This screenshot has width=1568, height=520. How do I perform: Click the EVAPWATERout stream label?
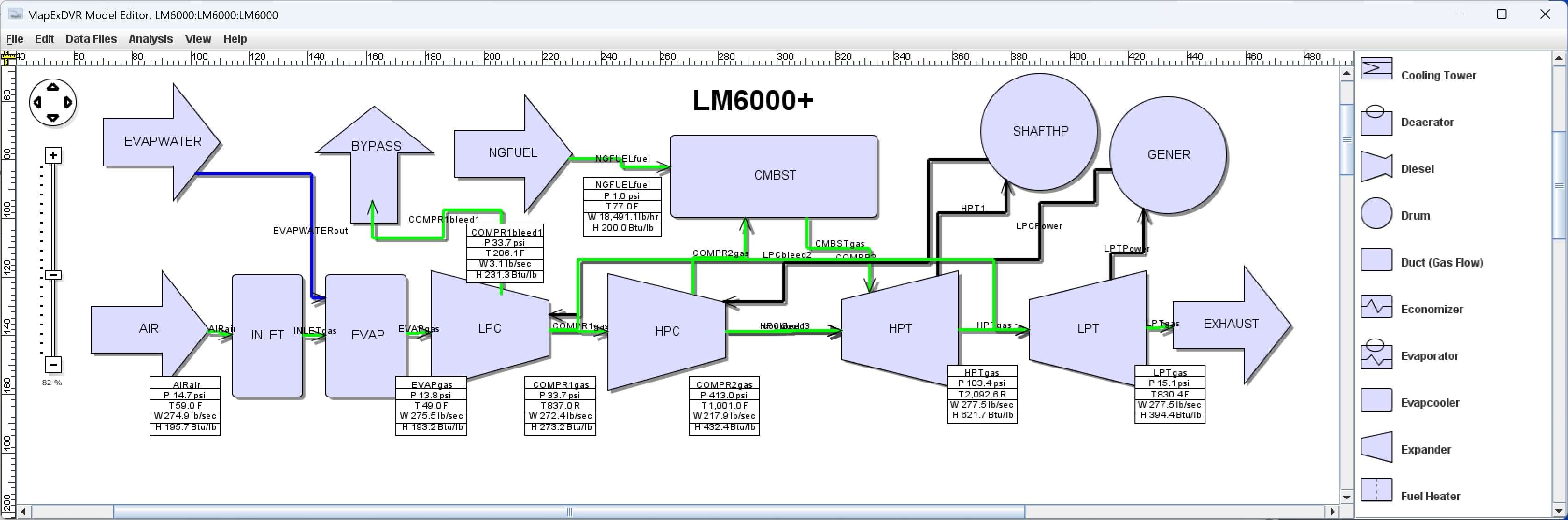[x=310, y=231]
